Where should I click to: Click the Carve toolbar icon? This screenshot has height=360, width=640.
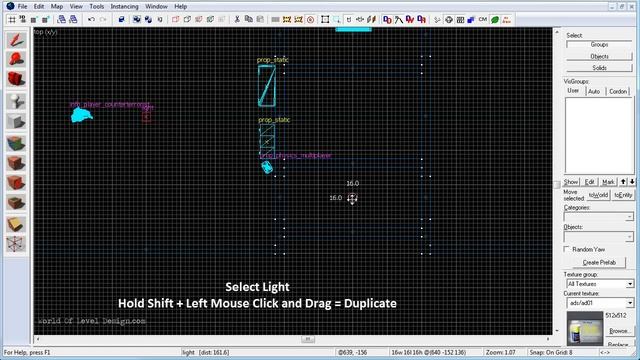pyautogui.click(x=121, y=19)
